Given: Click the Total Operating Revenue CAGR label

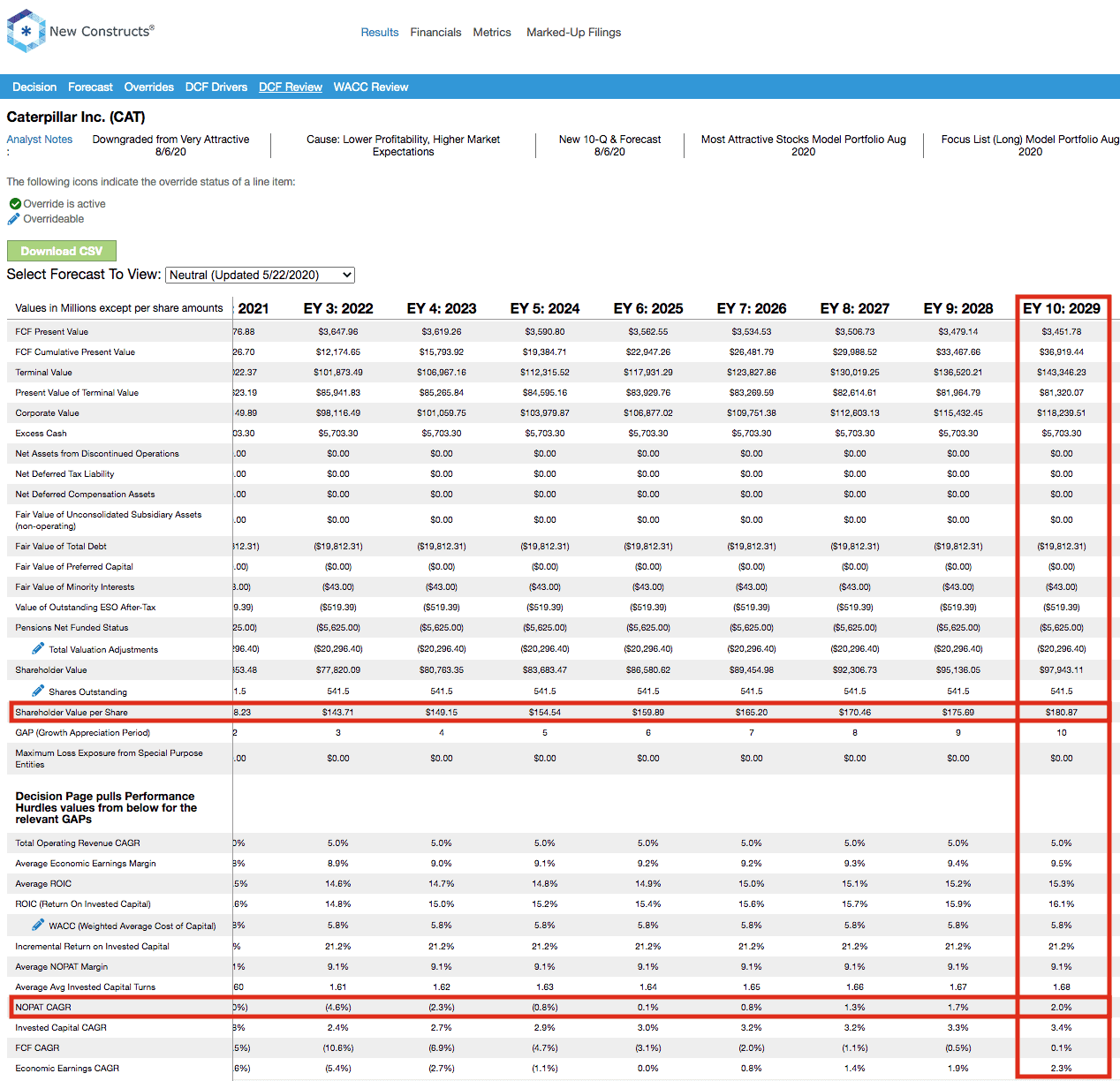Looking at the screenshot, I should tap(78, 843).
